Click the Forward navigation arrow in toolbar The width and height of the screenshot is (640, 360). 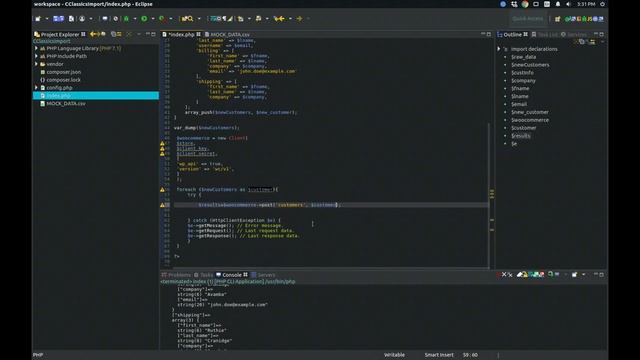pyautogui.click(x=299, y=19)
